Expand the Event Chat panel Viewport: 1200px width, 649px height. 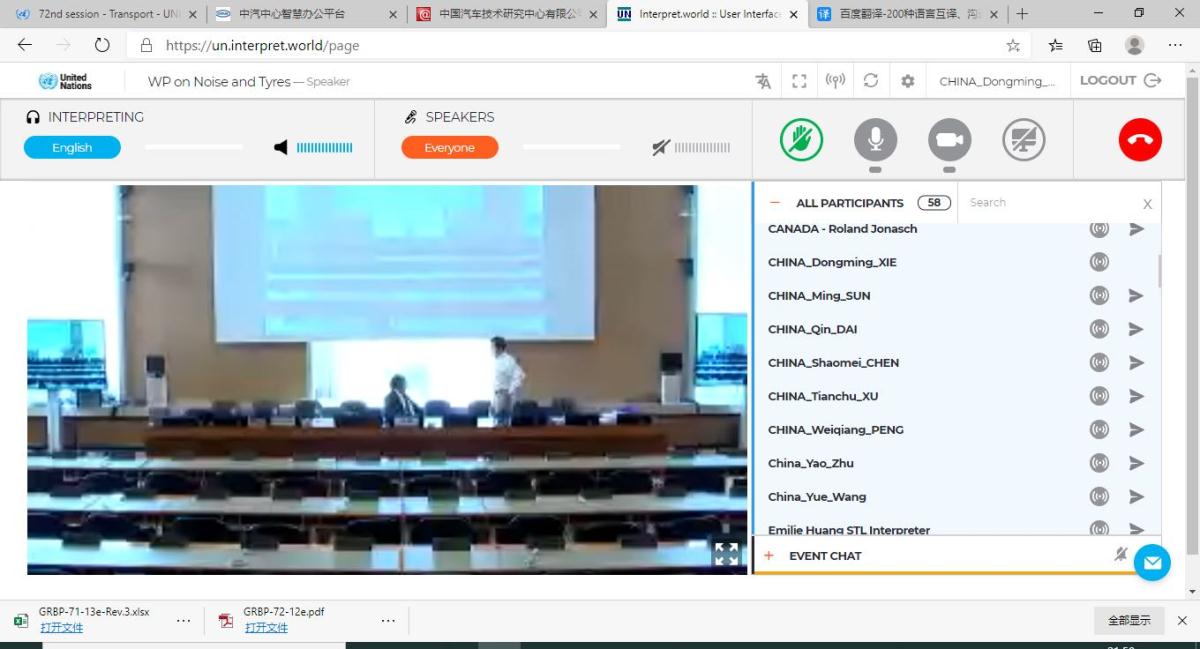pos(769,556)
